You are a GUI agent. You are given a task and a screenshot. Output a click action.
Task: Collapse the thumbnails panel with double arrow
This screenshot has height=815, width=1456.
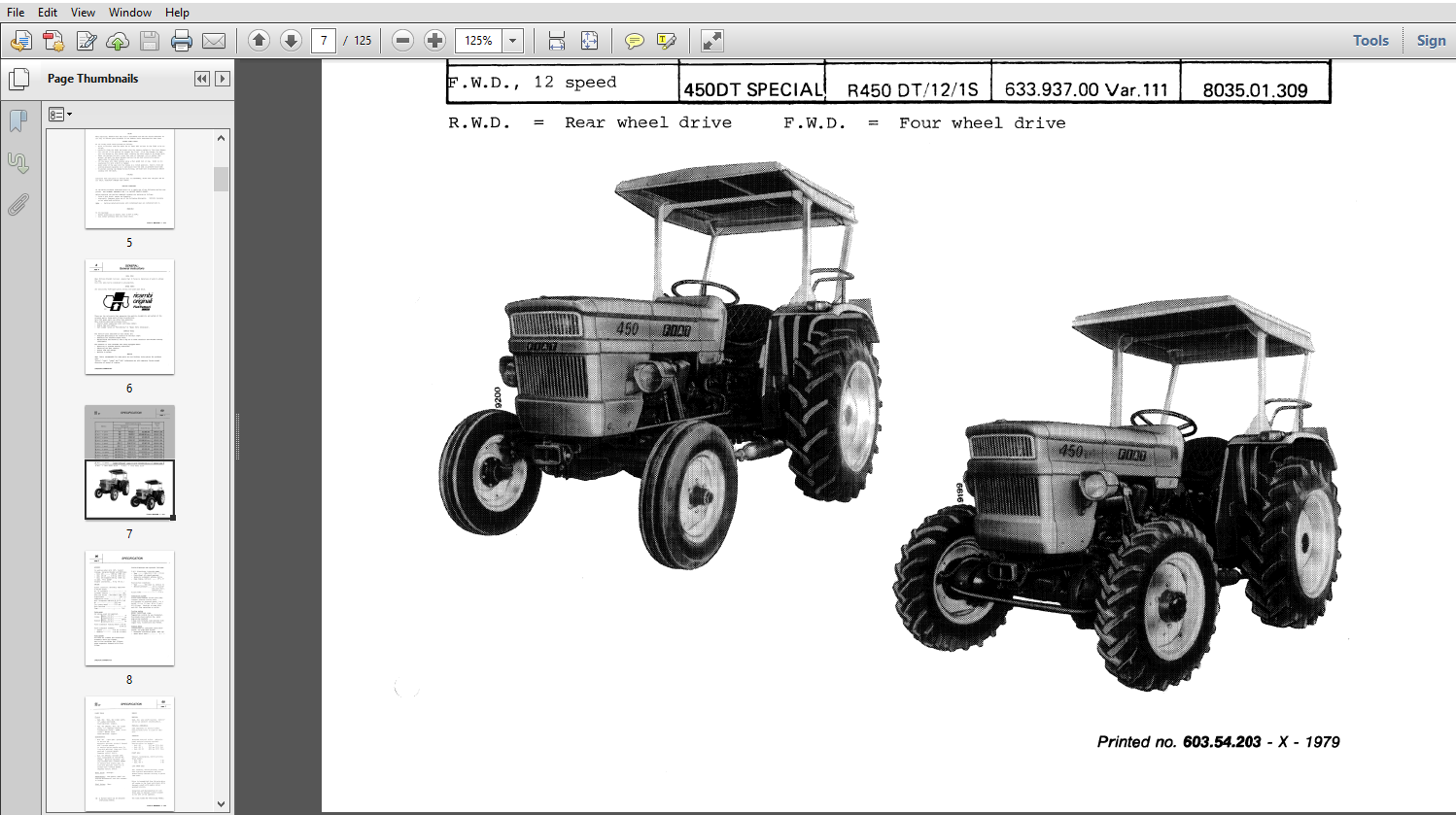click(202, 79)
